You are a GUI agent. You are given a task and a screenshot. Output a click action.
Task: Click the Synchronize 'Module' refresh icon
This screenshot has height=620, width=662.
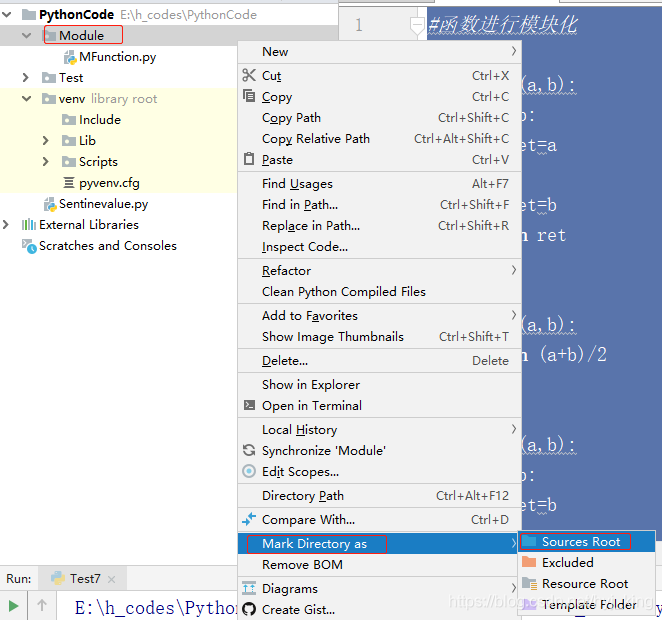point(249,450)
